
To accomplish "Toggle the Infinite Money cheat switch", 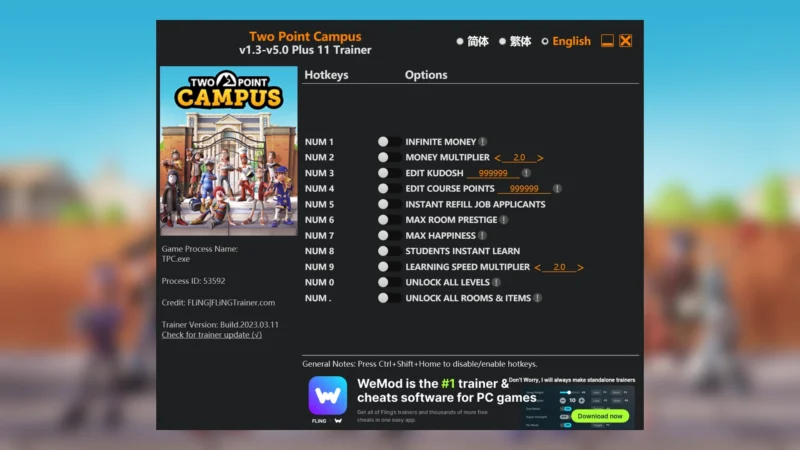I will click(x=389, y=142).
